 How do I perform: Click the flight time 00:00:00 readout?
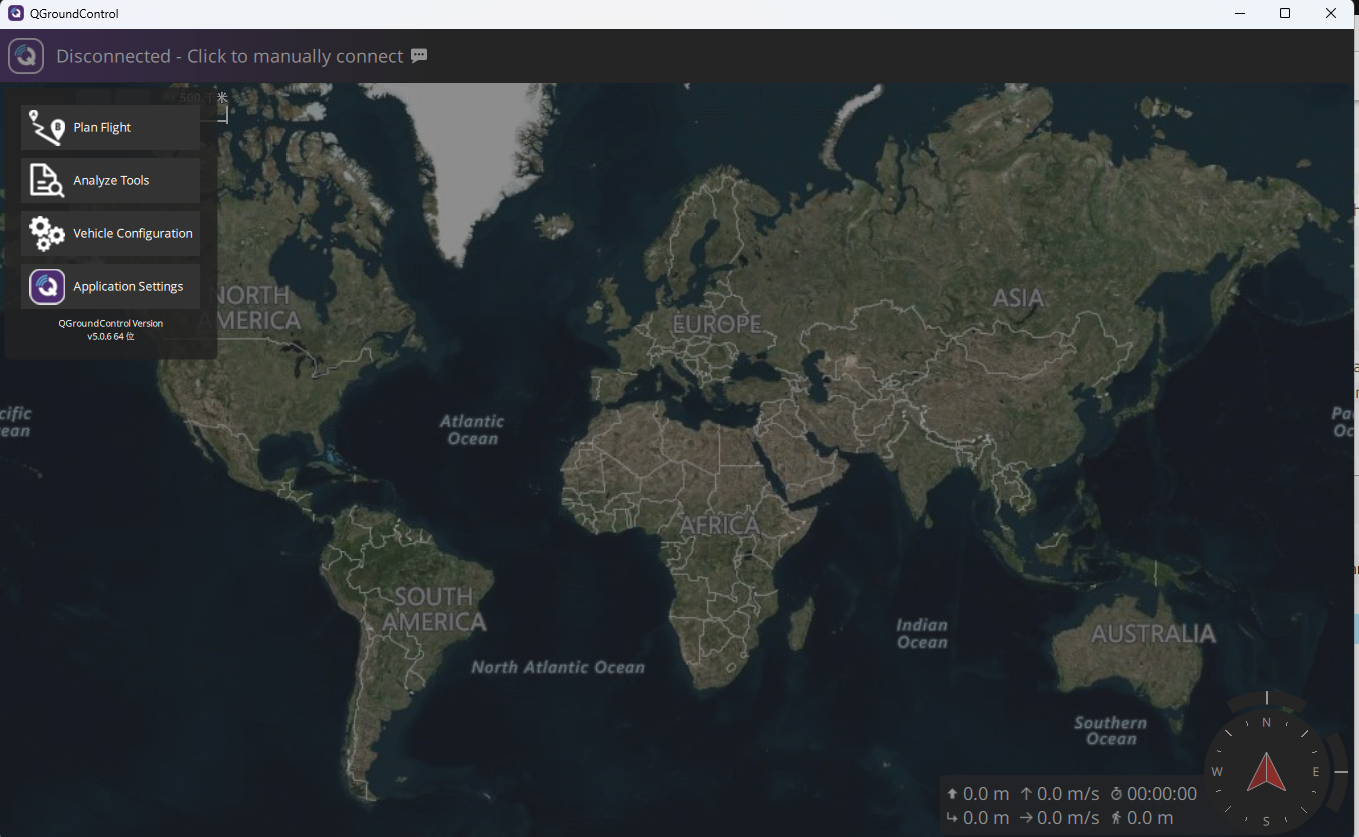[1162, 794]
